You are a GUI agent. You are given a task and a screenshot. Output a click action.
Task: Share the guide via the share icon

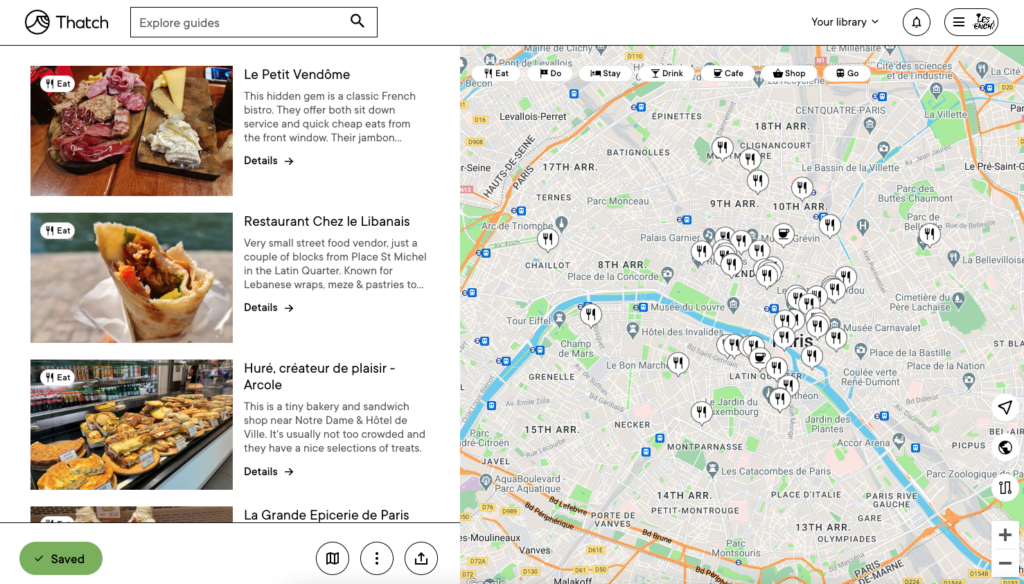pos(421,558)
